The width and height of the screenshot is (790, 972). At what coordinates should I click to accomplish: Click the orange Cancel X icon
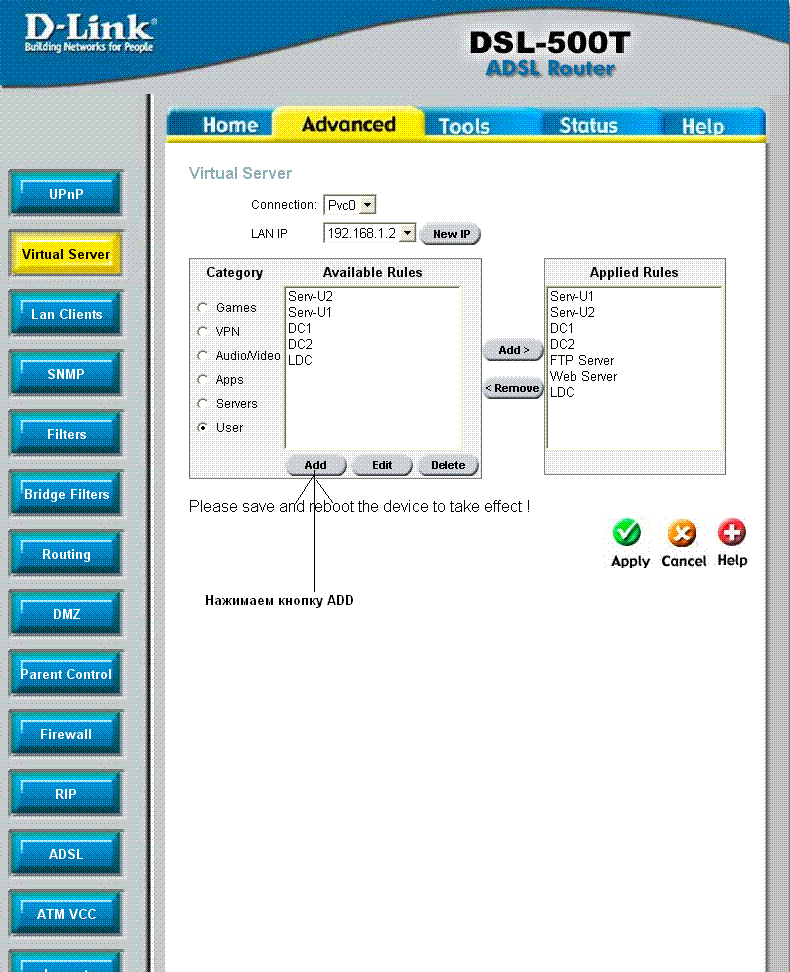coord(682,533)
